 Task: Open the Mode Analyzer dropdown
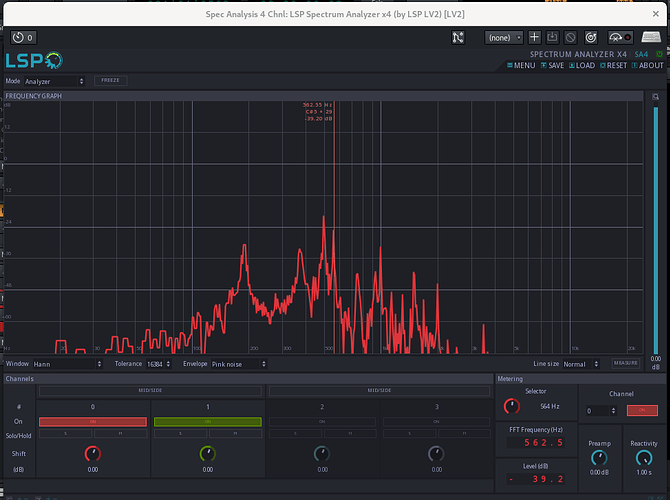55,81
